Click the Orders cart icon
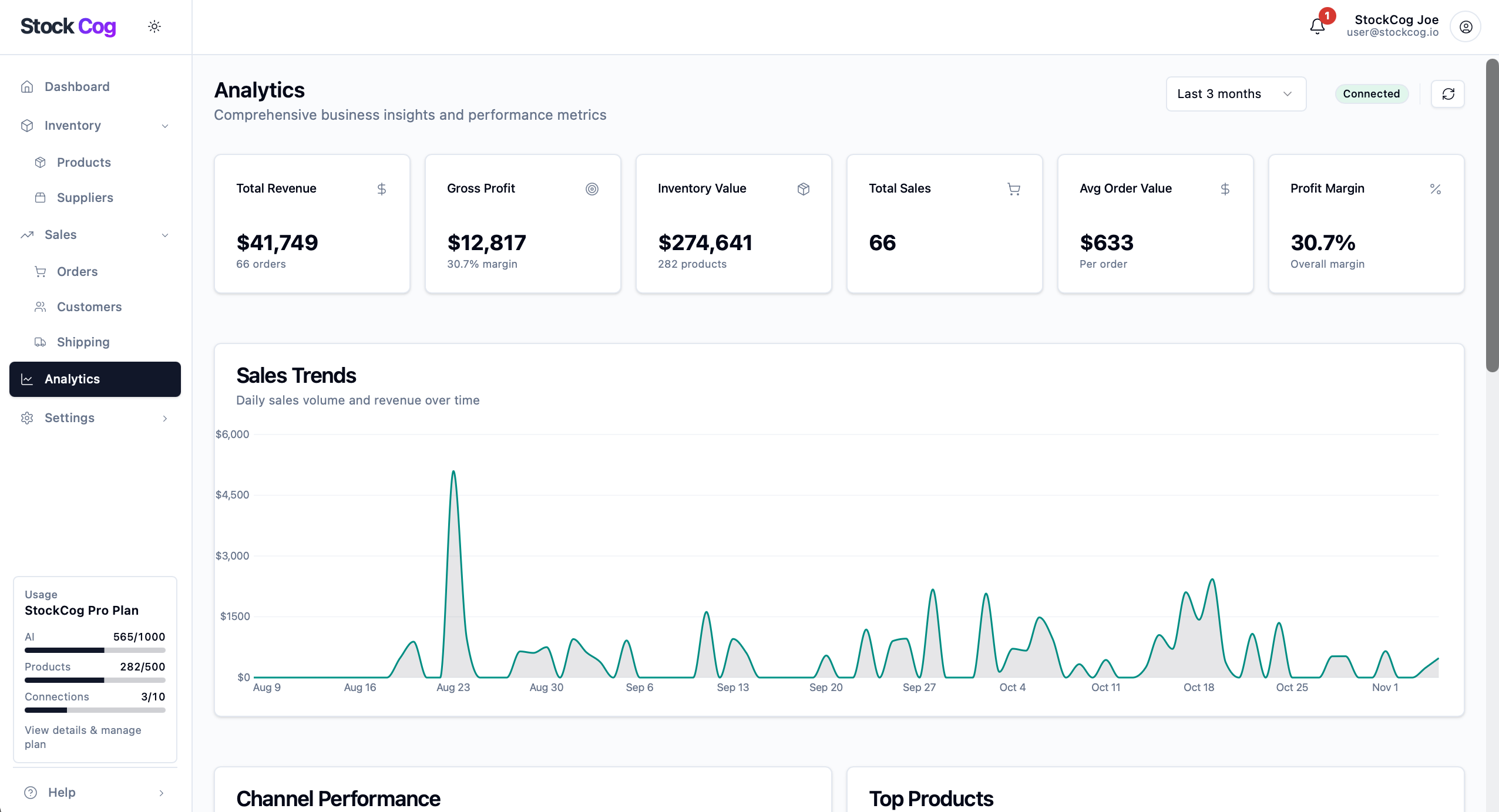1499x812 pixels. click(x=40, y=271)
